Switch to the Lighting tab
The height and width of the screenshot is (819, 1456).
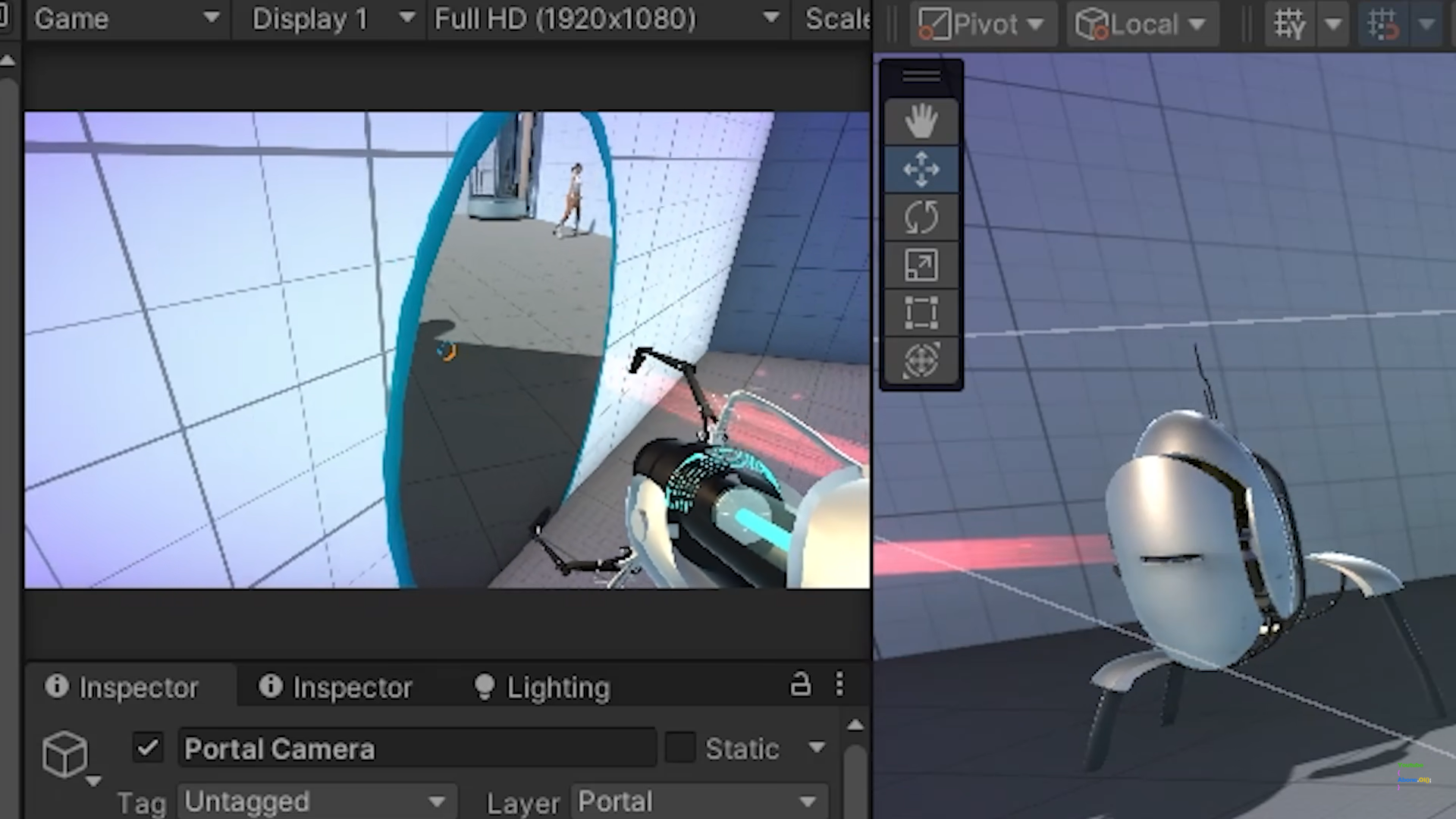[x=541, y=687]
